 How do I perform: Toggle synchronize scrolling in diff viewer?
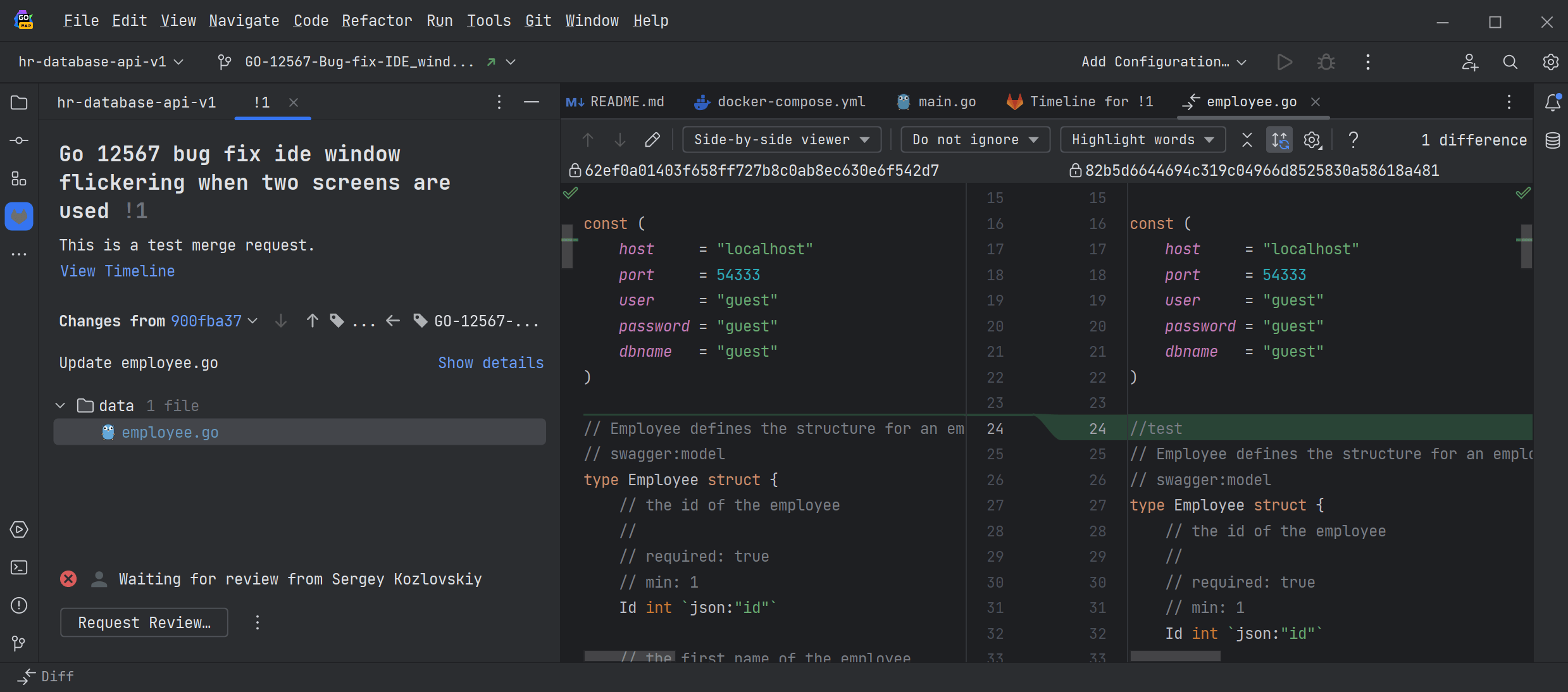click(x=1279, y=140)
